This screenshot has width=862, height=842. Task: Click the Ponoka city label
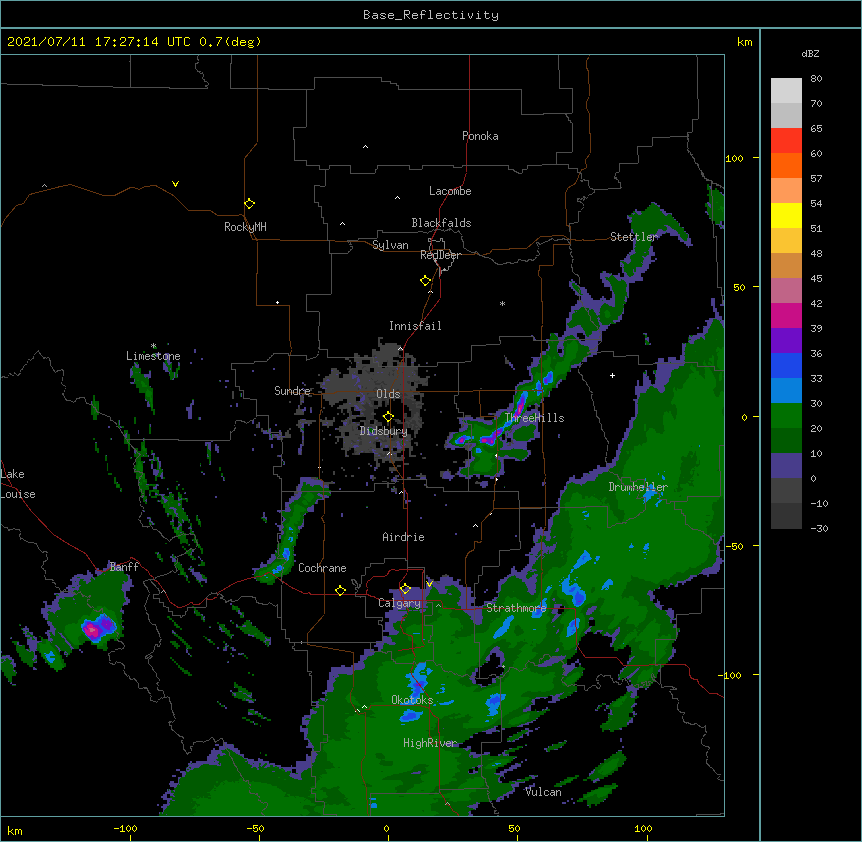[480, 136]
